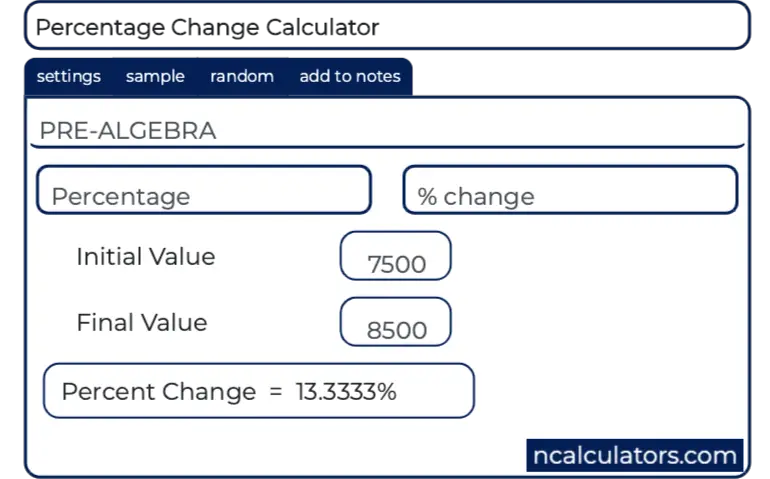
Task: Click the Percent Change result label
Action: point(158,391)
